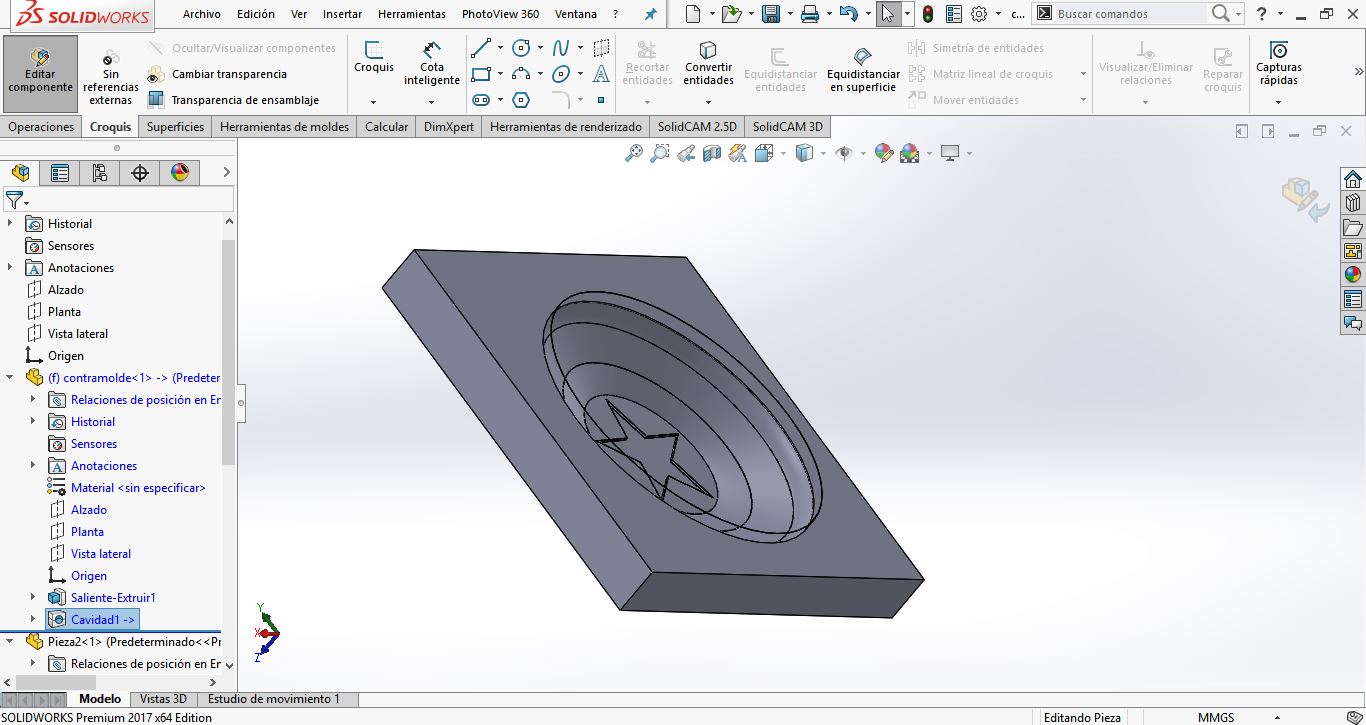This screenshot has height=725, width=1366.
Task: Switch to the Superficies tab
Action: click(175, 127)
